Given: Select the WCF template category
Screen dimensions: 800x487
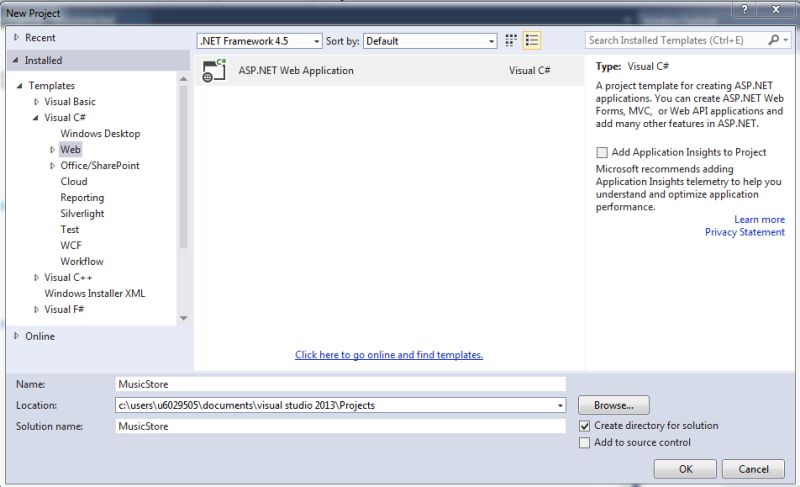Looking at the screenshot, I should pyautogui.click(x=71, y=245).
